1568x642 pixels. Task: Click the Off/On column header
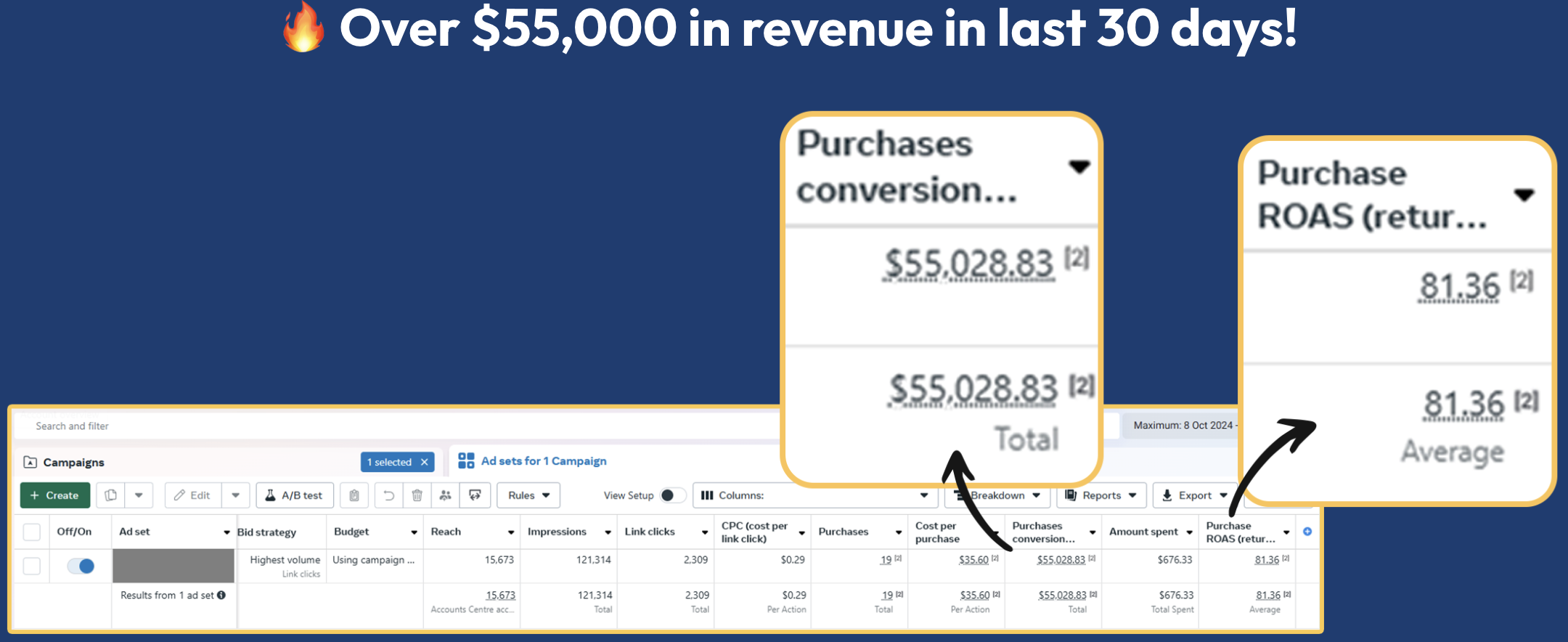click(75, 532)
